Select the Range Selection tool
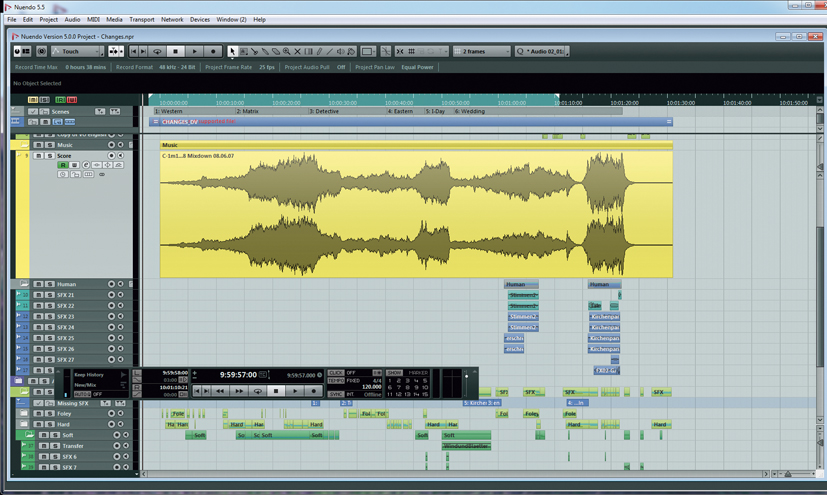This screenshot has height=495, width=827. (x=244, y=52)
